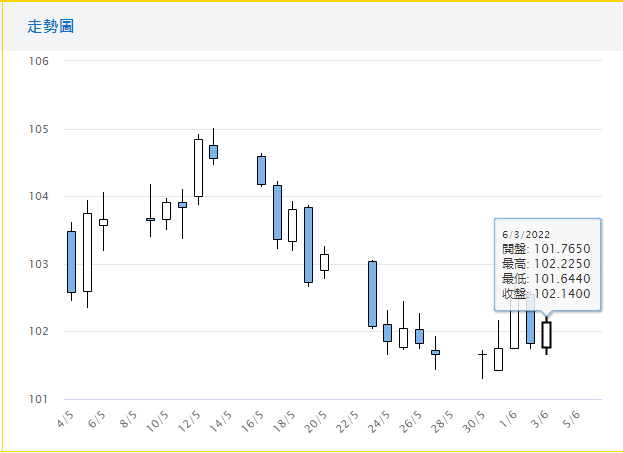Click the blue candlestick at 26/5
Screen dimensions: 623x453
(419, 336)
